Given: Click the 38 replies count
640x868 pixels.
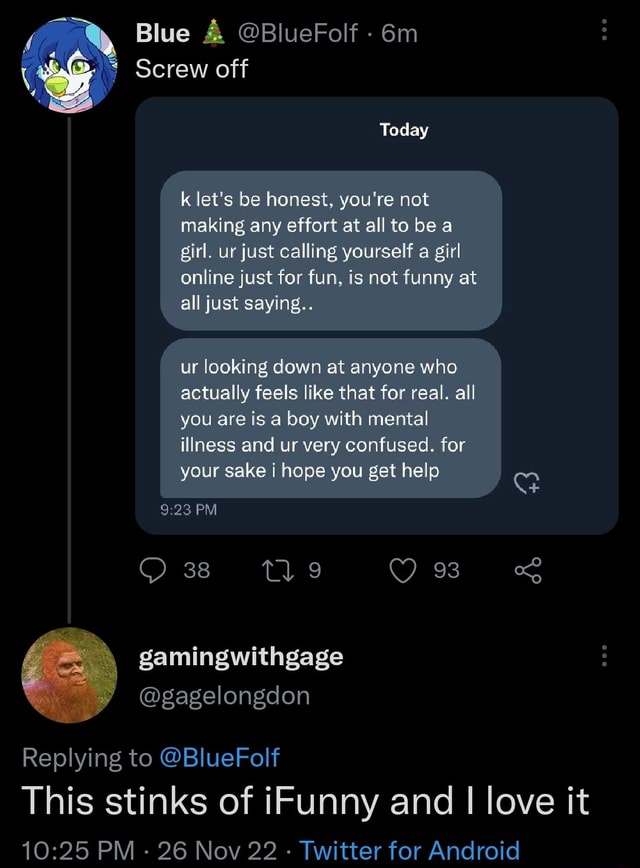Looking at the screenshot, I should 195,570.
